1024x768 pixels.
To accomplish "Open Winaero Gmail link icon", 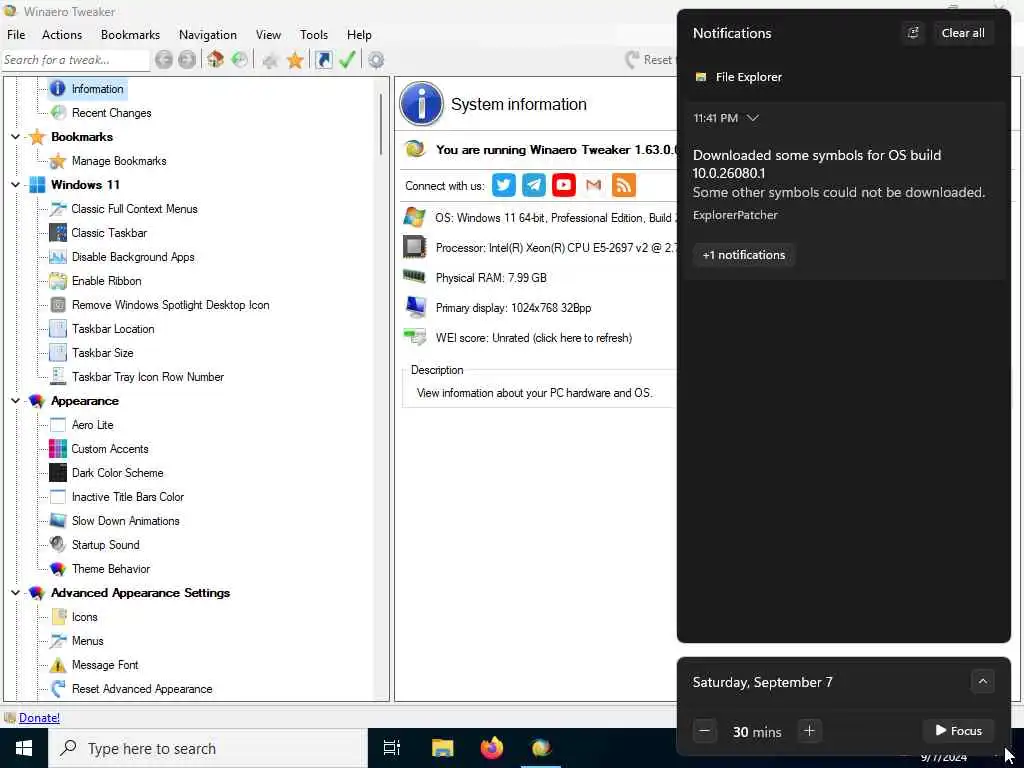I will click(x=594, y=185).
